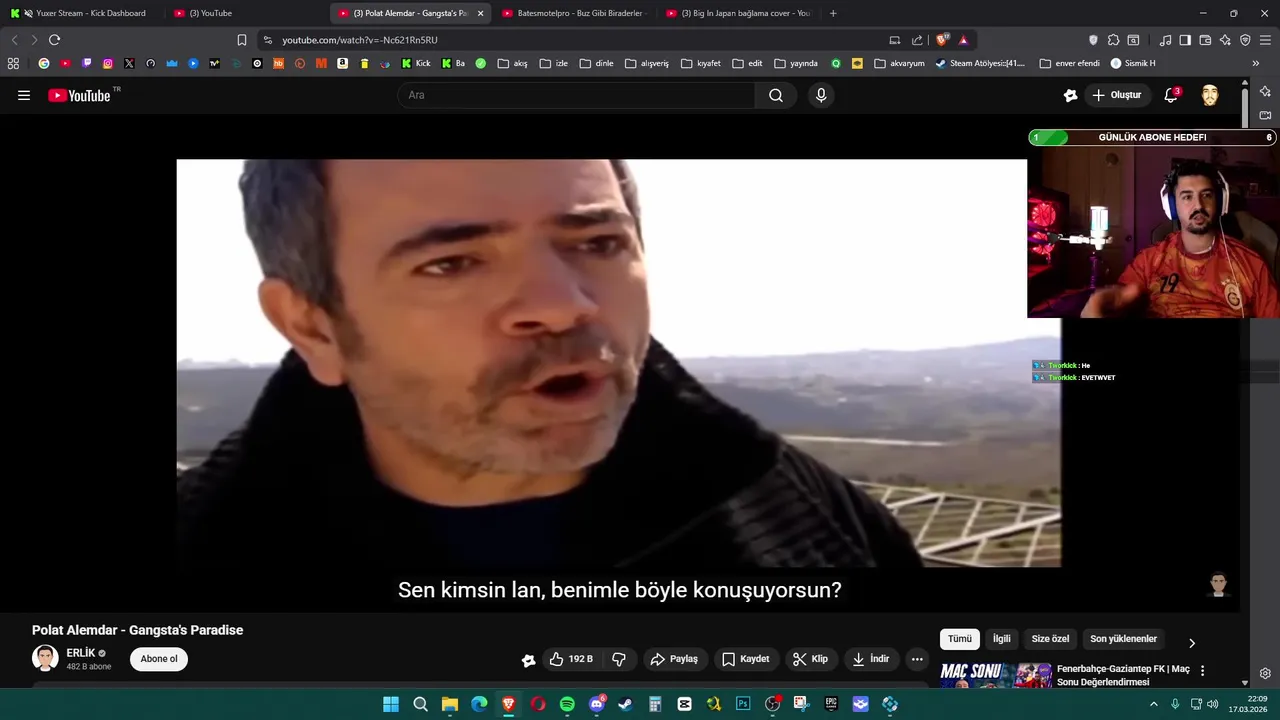Open the 'edit' bookmarks folder
This screenshot has width=1280, height=720.
pyautogui.click(x=747, y=63)
